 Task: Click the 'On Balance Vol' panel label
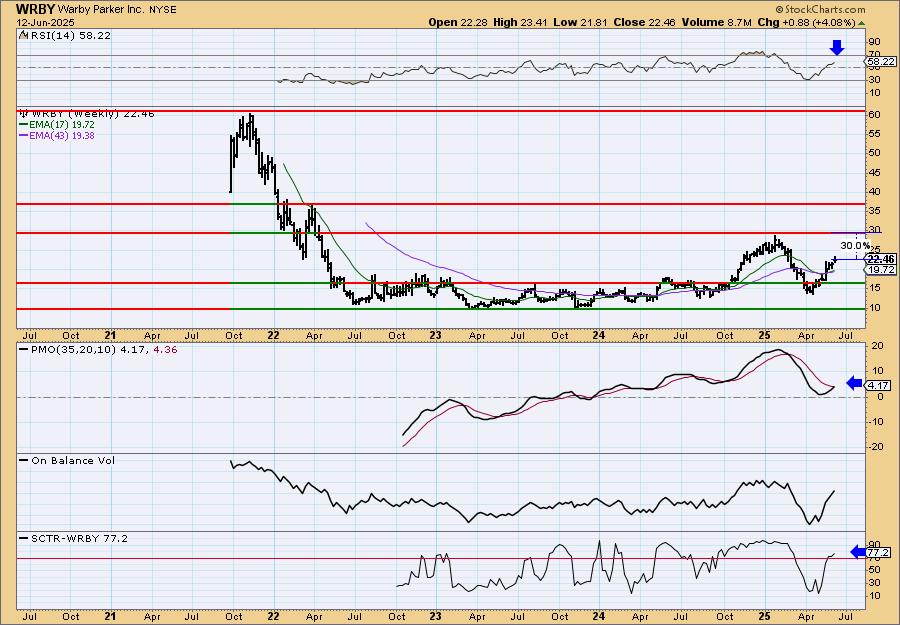[73, 460]
